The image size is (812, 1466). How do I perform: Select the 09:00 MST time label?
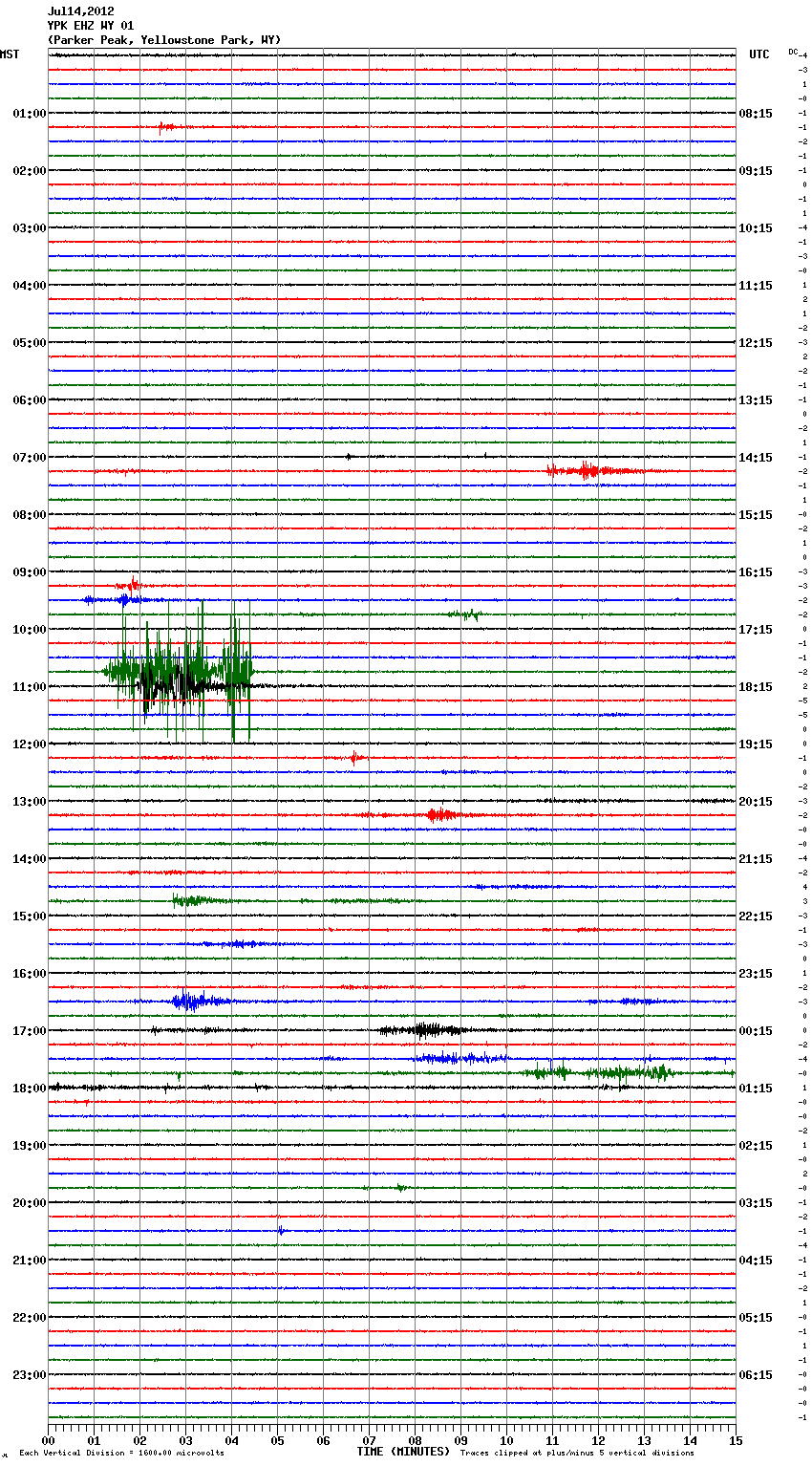pos(30,572)
